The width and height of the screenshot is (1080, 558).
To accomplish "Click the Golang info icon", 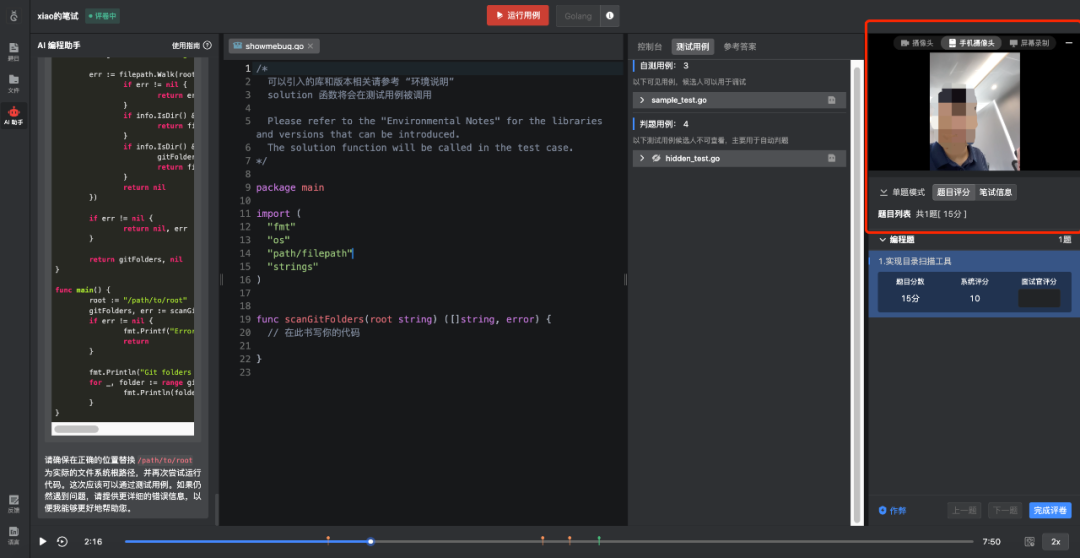I will 610,16.
